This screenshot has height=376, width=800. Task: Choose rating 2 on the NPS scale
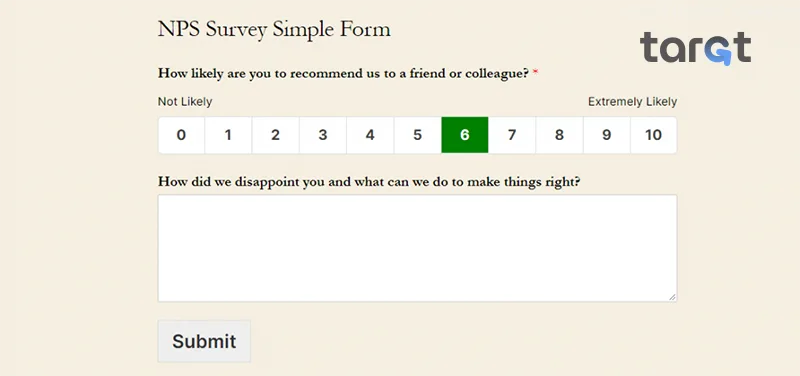pyautogui.click(x=276, y=135)
